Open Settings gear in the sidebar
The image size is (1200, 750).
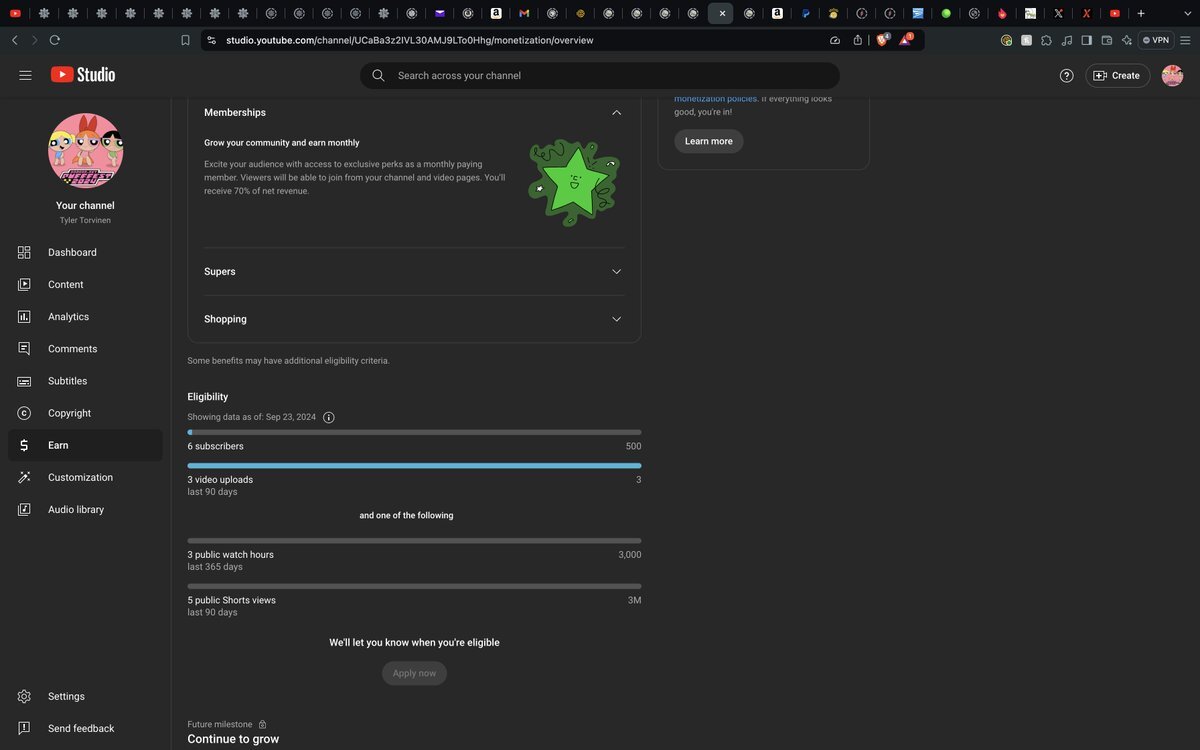(24, 697)
